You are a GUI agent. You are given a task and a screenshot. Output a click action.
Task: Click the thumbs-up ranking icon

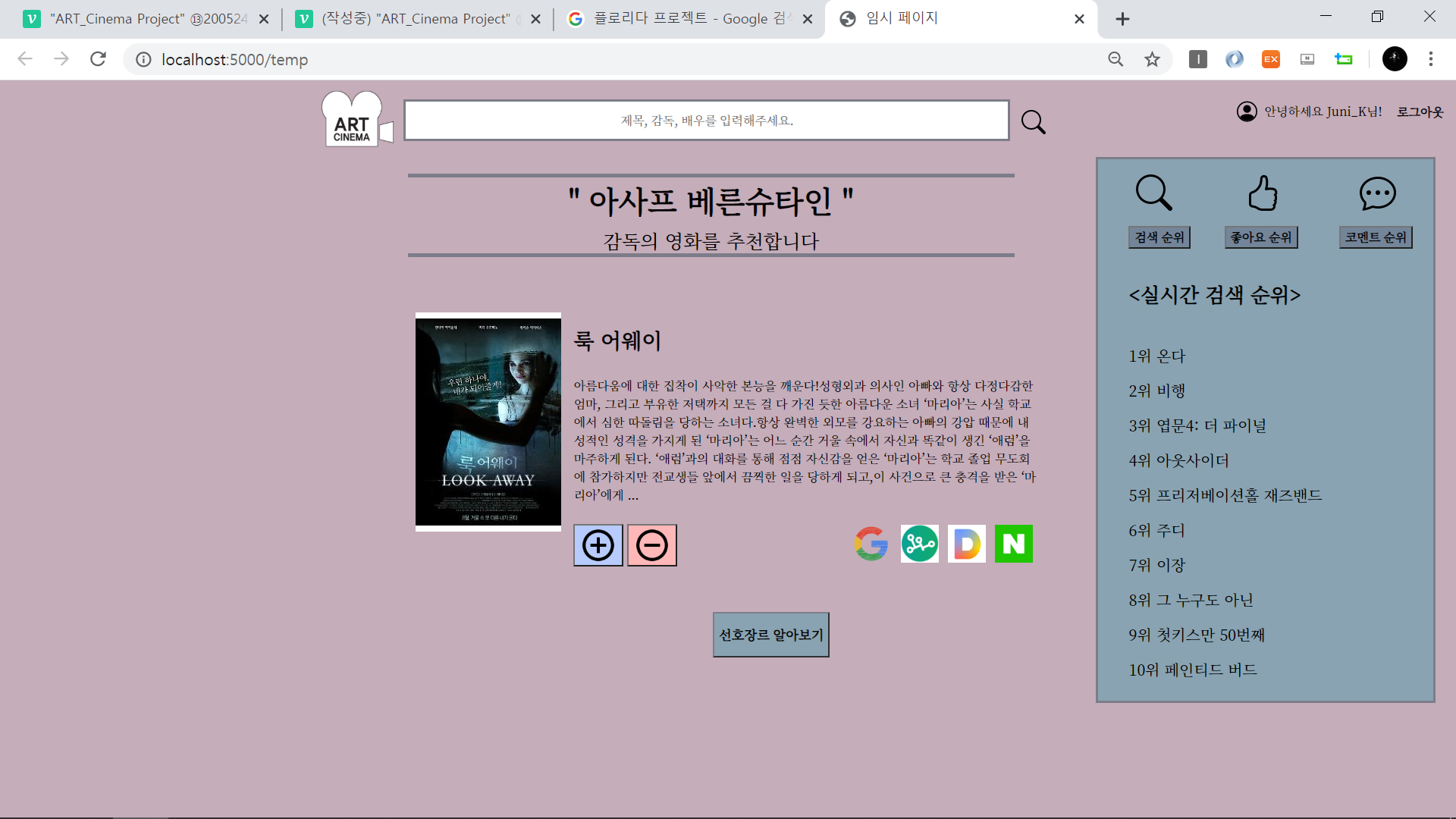click(1263, 193)
